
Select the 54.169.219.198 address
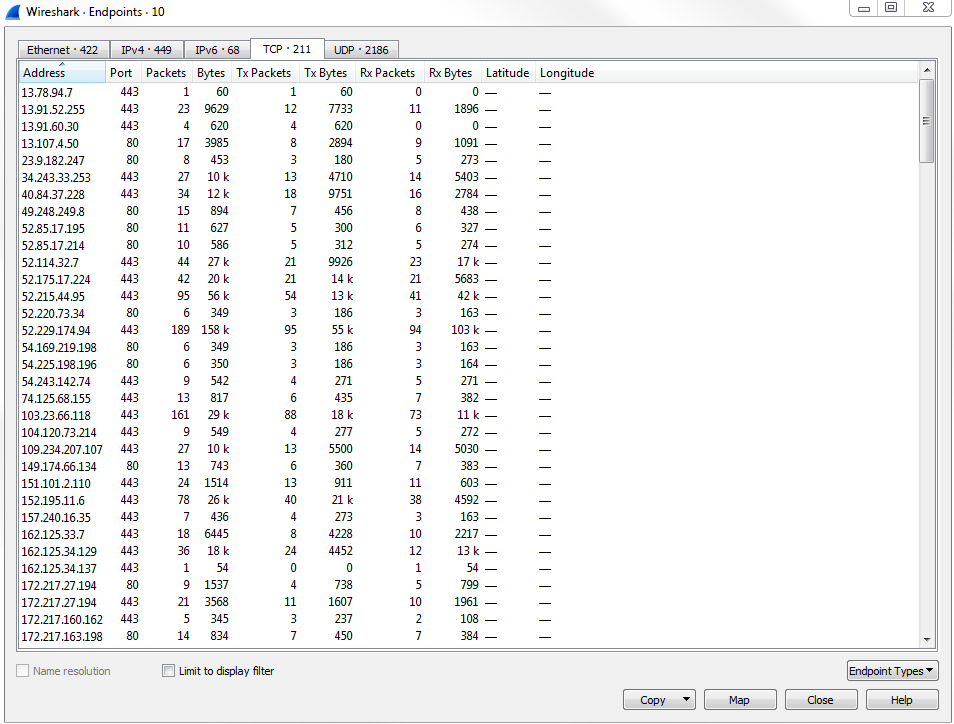click(59, 348)
